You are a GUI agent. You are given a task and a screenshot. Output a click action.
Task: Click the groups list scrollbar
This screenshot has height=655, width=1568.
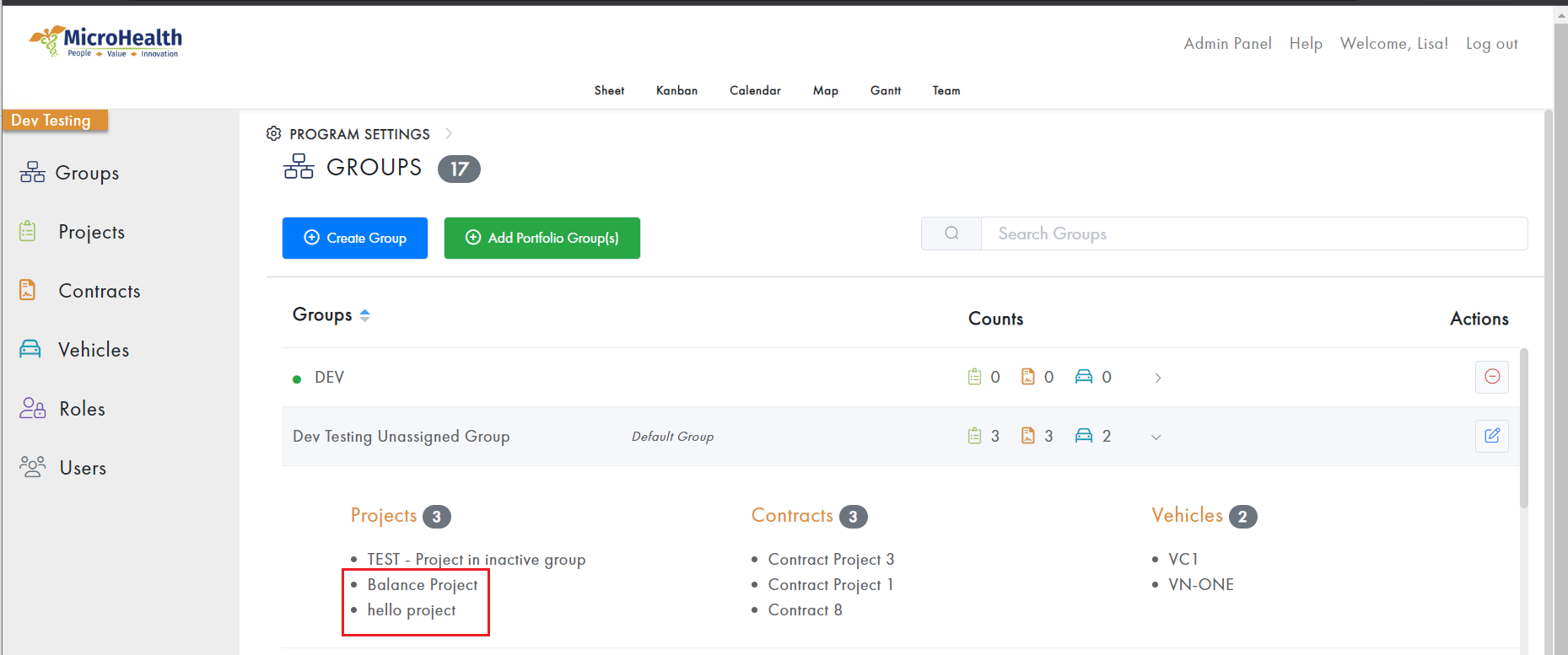1524,428
